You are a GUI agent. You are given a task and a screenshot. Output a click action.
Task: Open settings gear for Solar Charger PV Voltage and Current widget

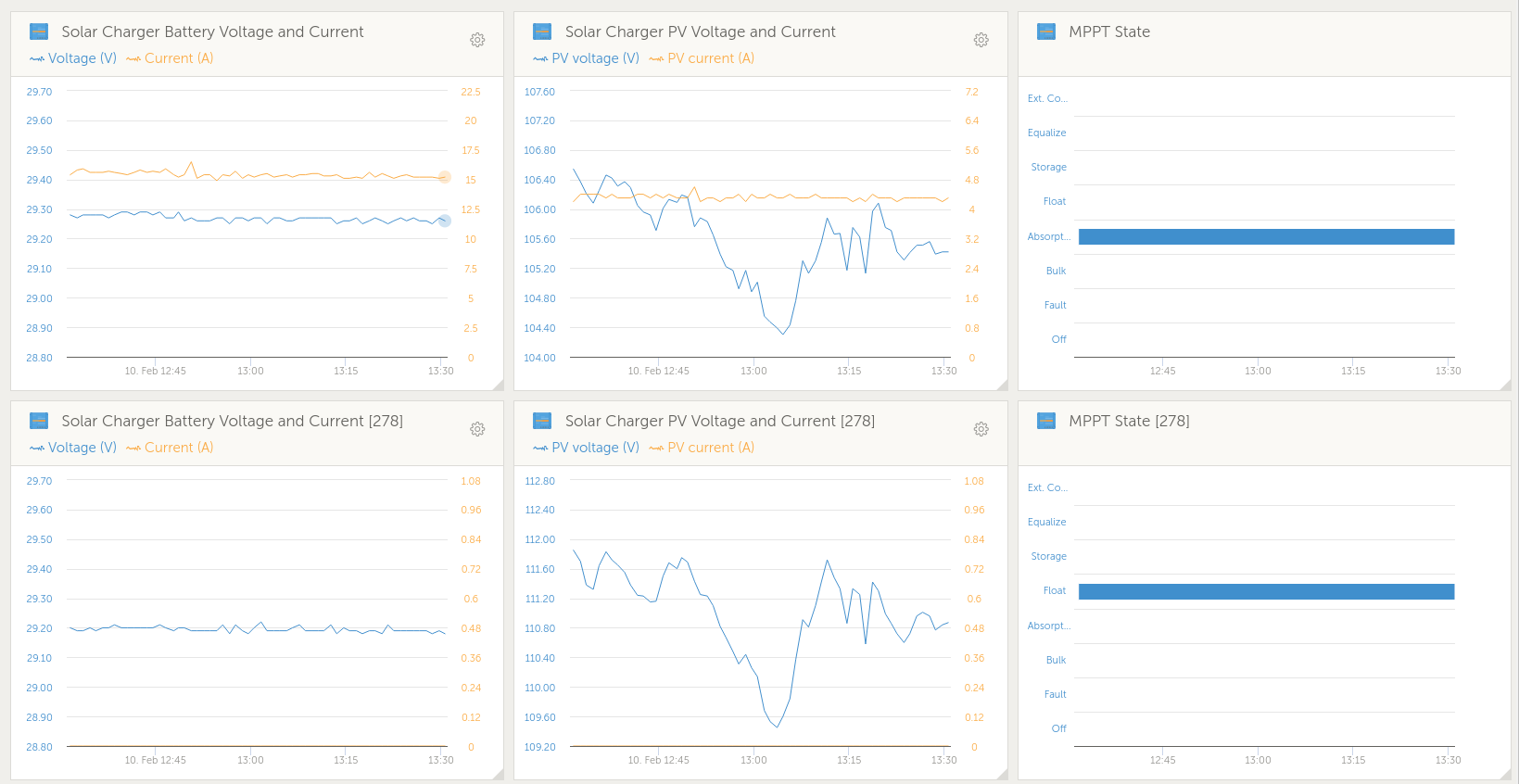[x=981, y=40]
